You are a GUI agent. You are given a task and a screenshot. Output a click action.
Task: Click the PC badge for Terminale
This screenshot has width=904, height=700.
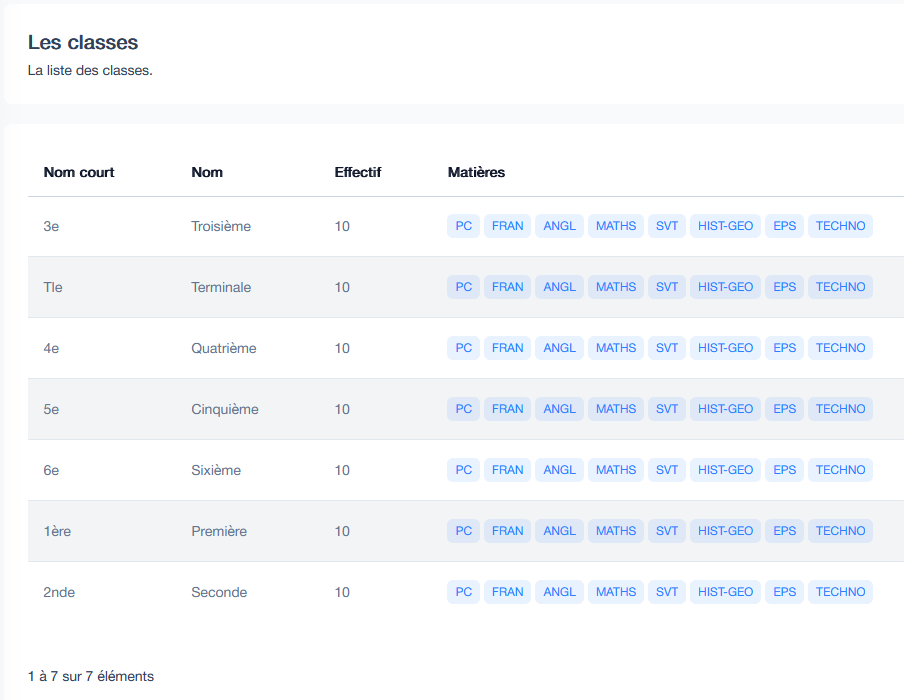[x=463, y=287]
